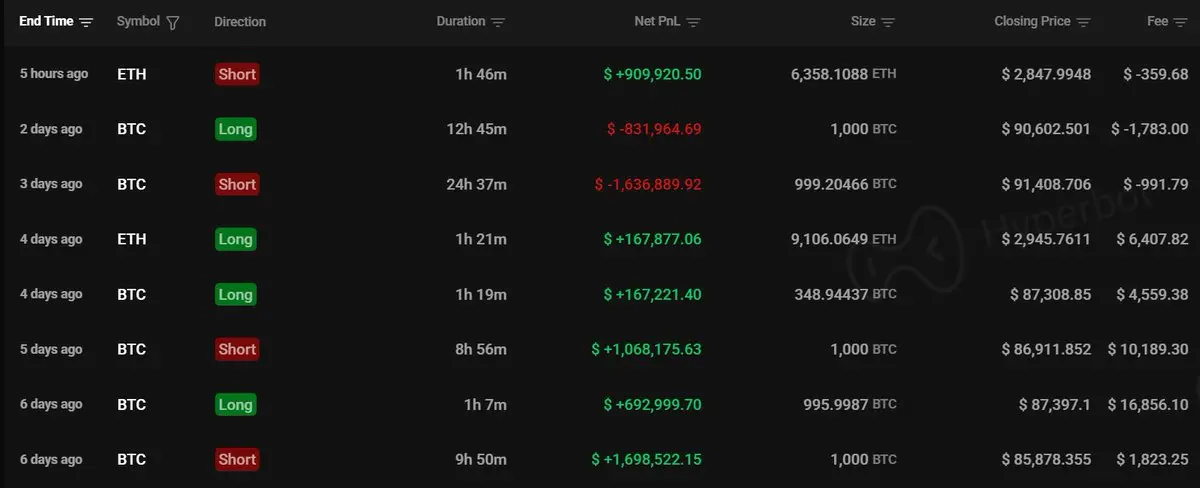Open the +909,920.50 Net PnL entry
Image resolution: width=1200 pixels, height=488 pixels.
[652, 74]
